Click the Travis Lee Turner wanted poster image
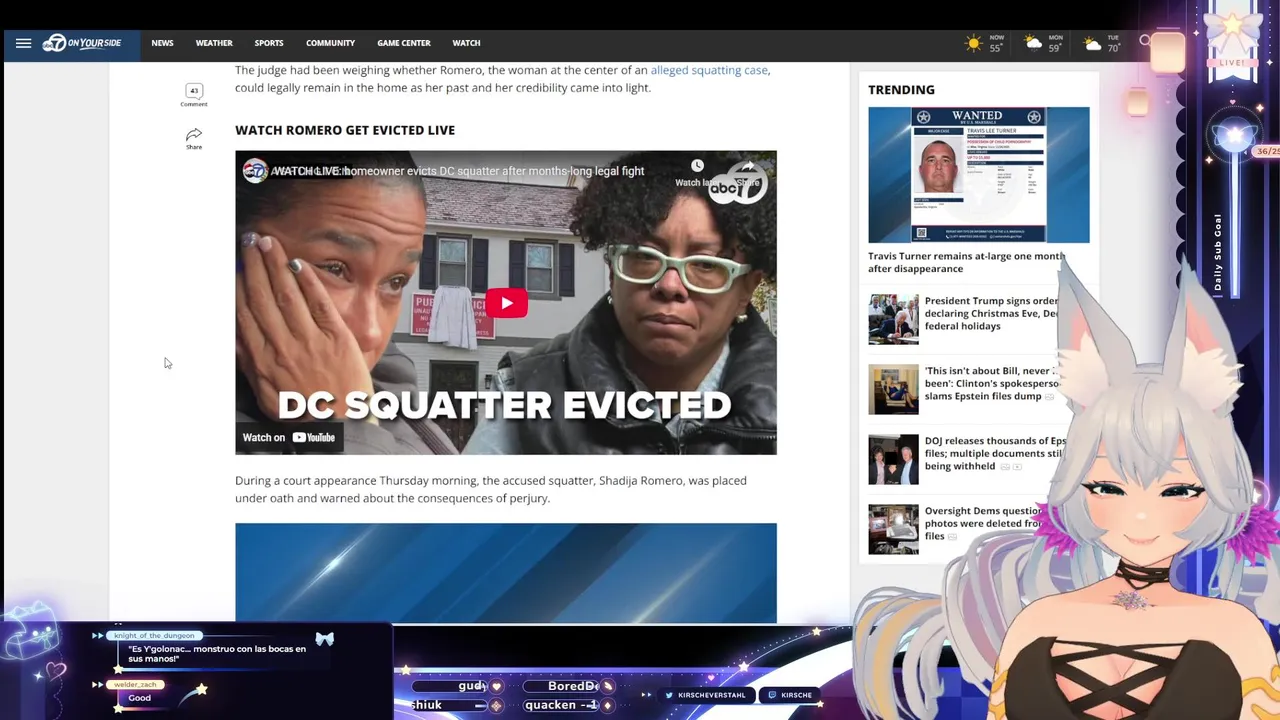1280x720 pixels. [x=979, y=175]
